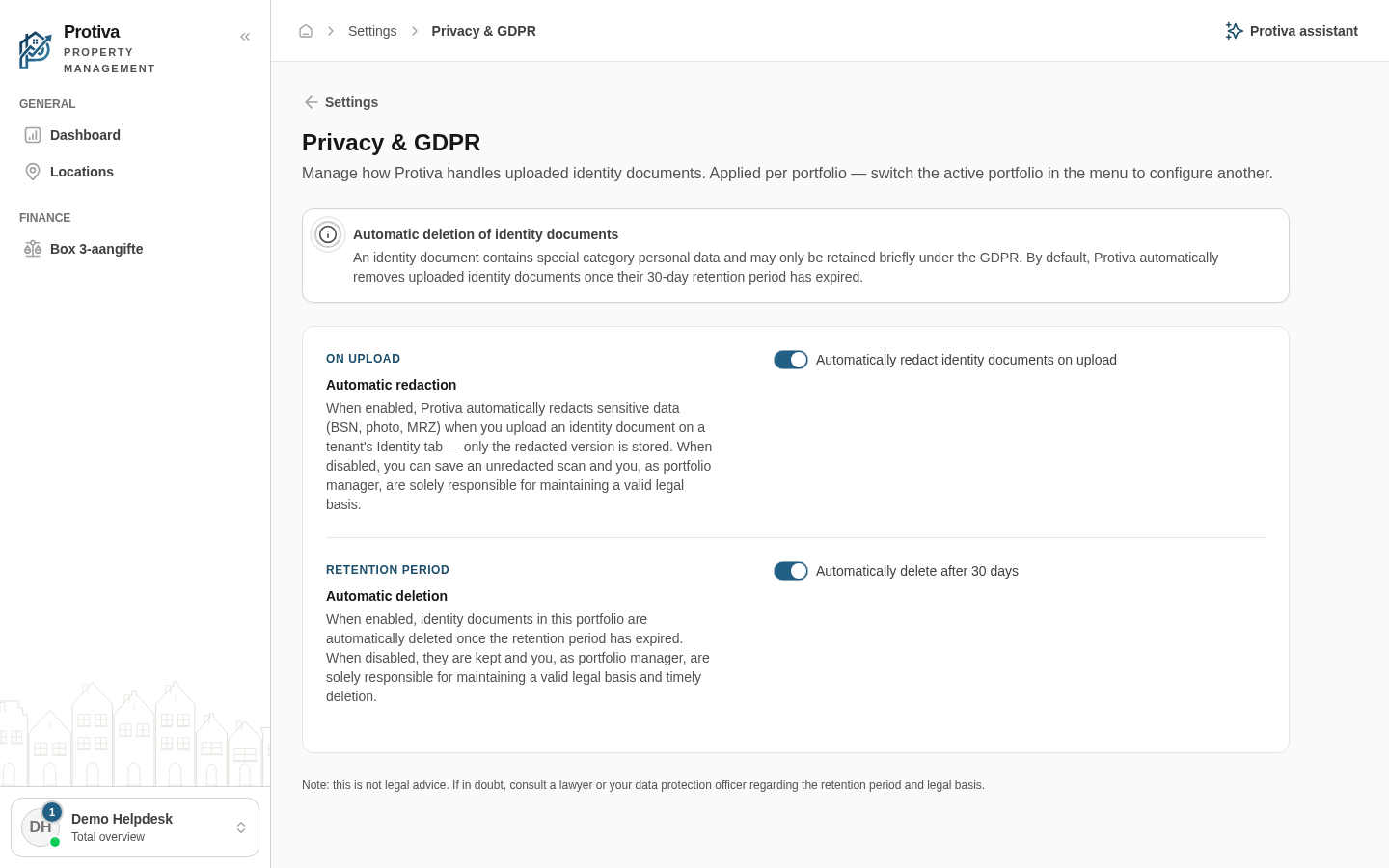Click the back arrow beside Settings
The height and width of the screenshot is (868, 1389).
[x=311, y=102]
